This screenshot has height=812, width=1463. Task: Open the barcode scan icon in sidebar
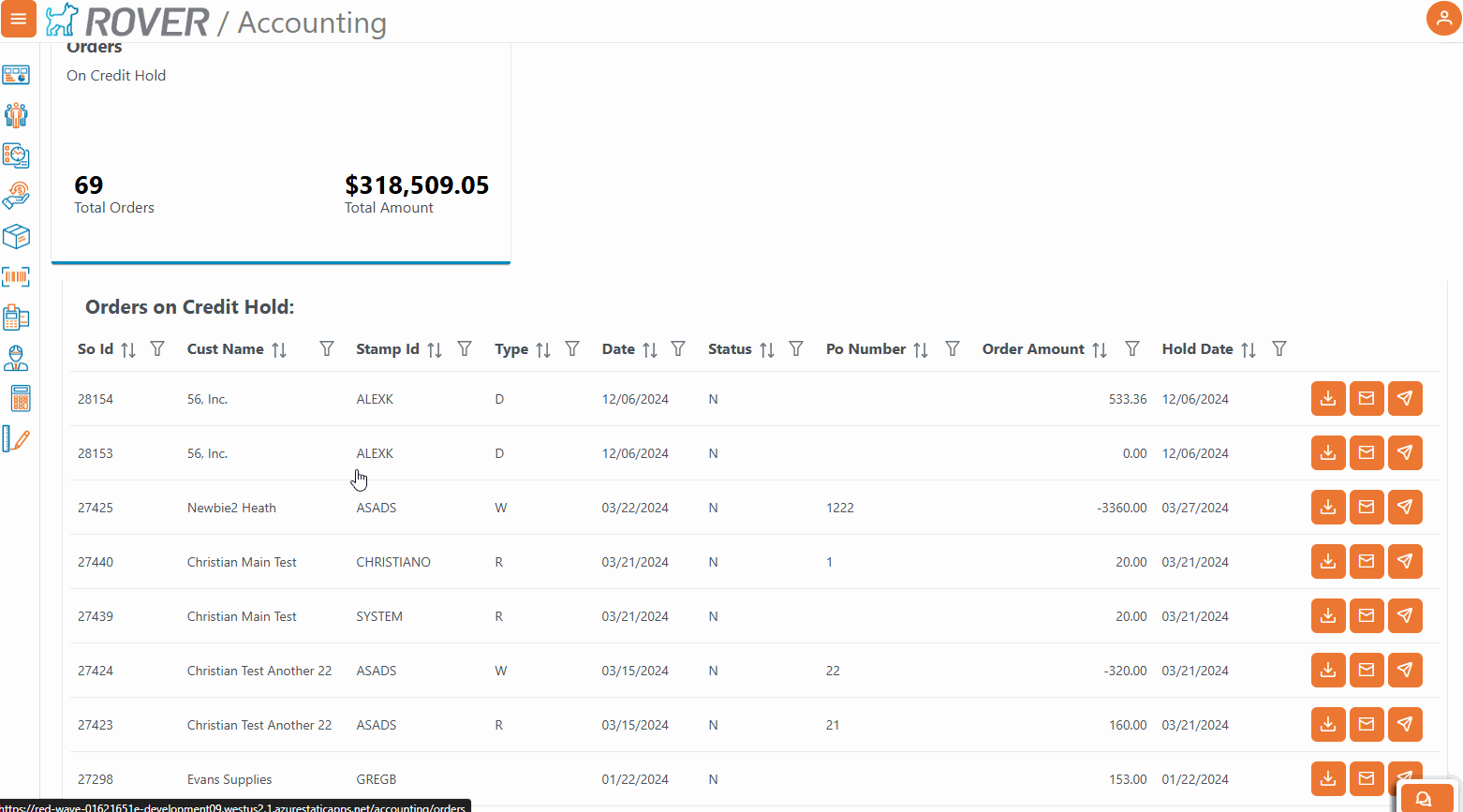pos(16,277)
